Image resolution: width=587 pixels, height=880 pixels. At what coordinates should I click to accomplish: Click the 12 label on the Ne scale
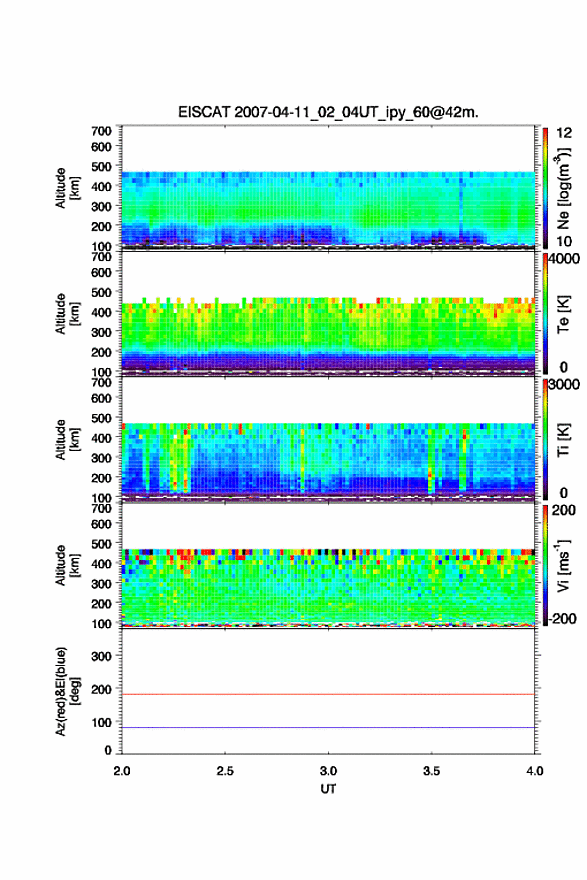[564, 133]
